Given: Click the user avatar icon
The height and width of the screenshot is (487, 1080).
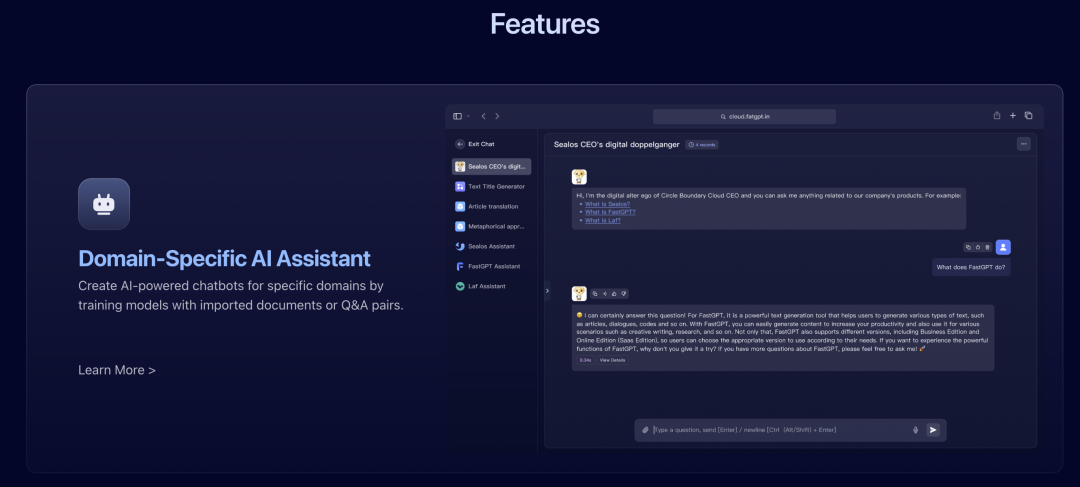Looking at the screenshot, I should click(x=1004, y=247).
